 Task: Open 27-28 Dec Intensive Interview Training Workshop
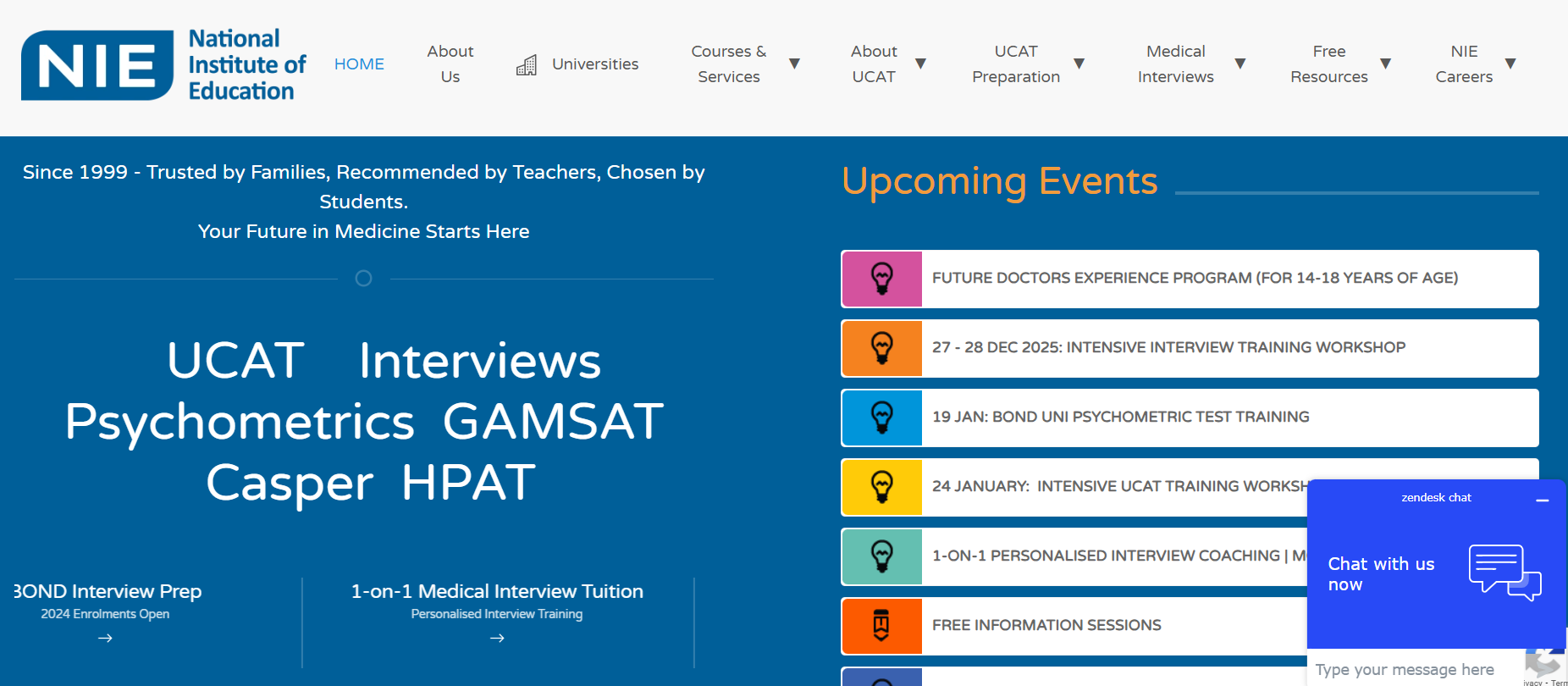1190,348
